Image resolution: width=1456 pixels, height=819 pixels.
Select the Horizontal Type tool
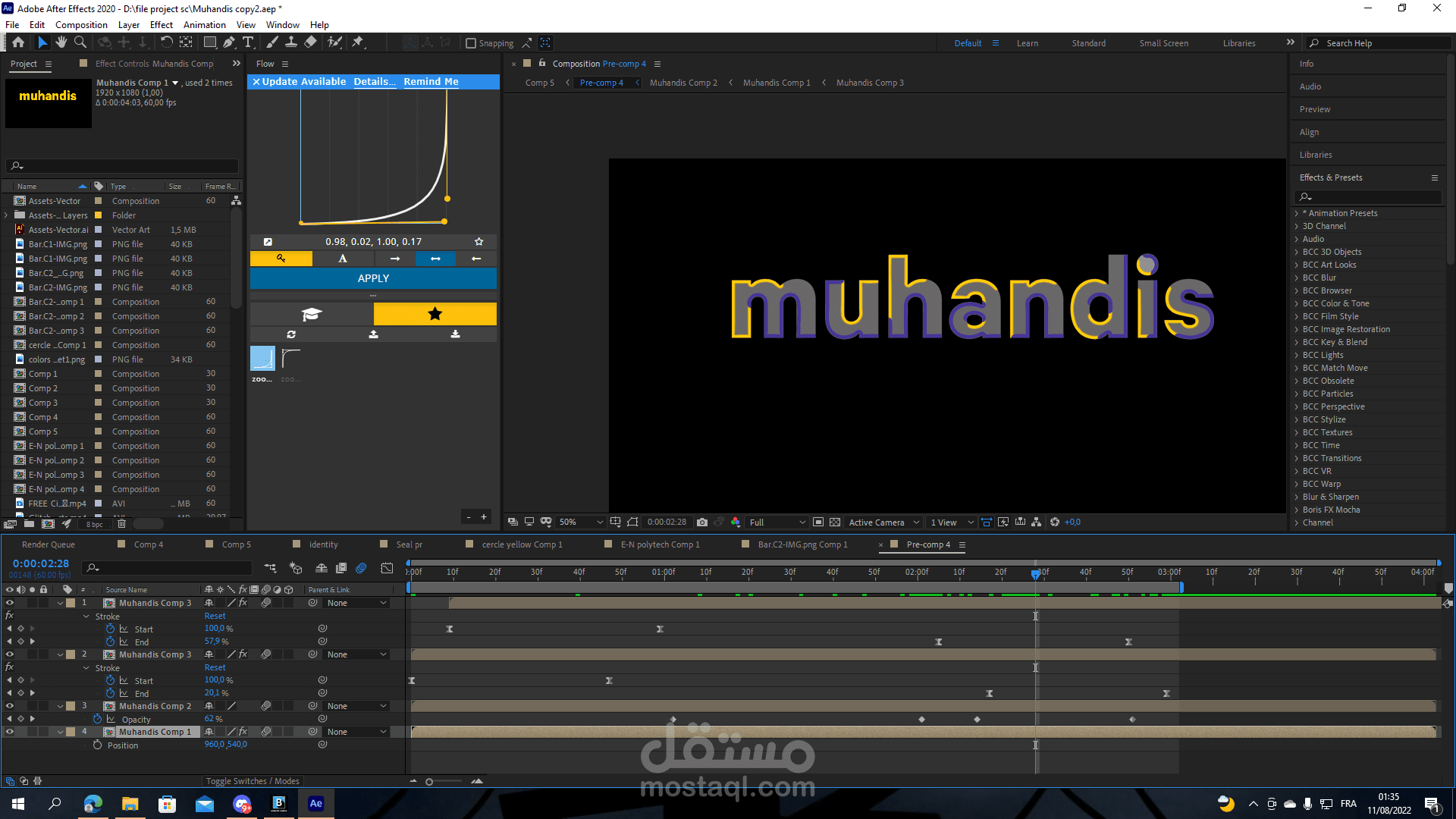248,42
